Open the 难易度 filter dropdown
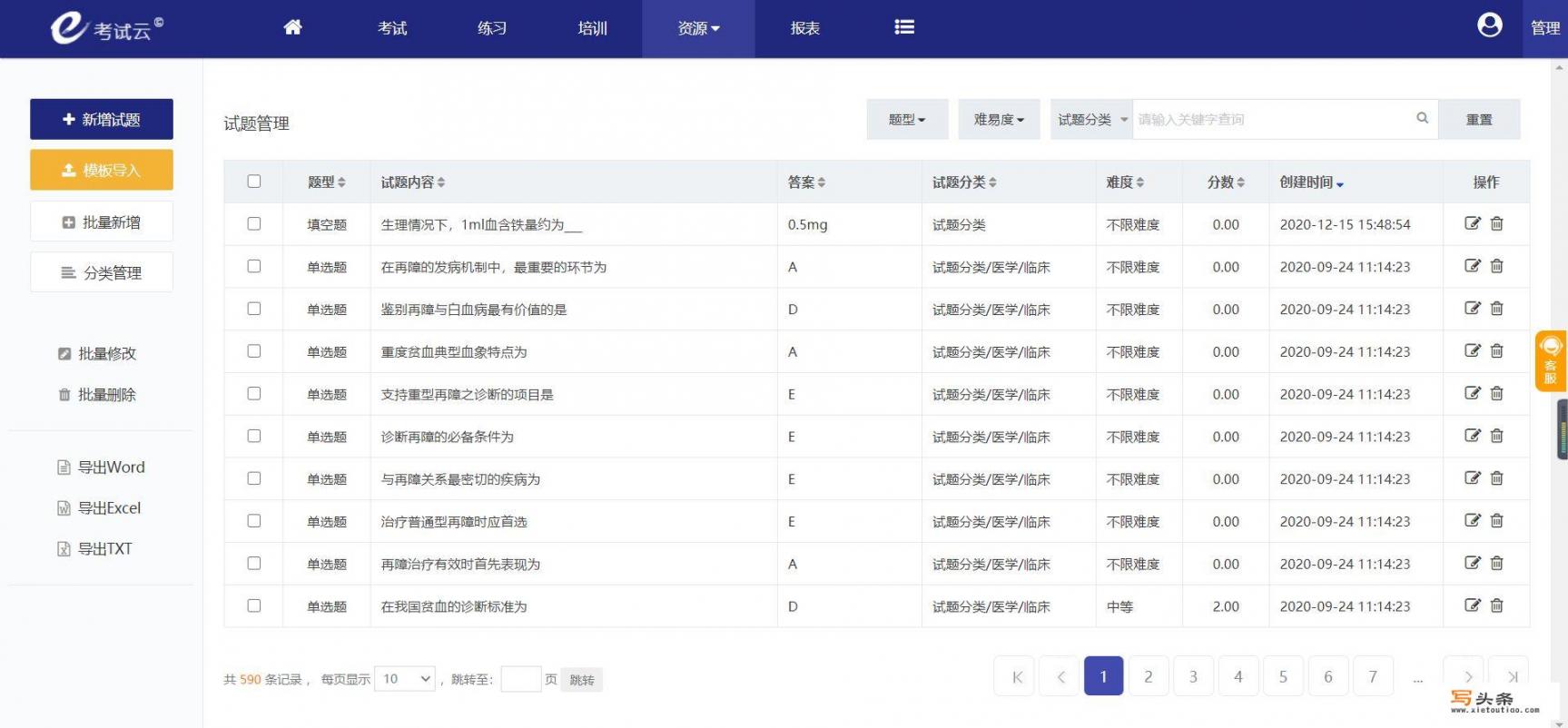Image resolution: width=1568 pixels, height=728 pixels. point(999,119)
